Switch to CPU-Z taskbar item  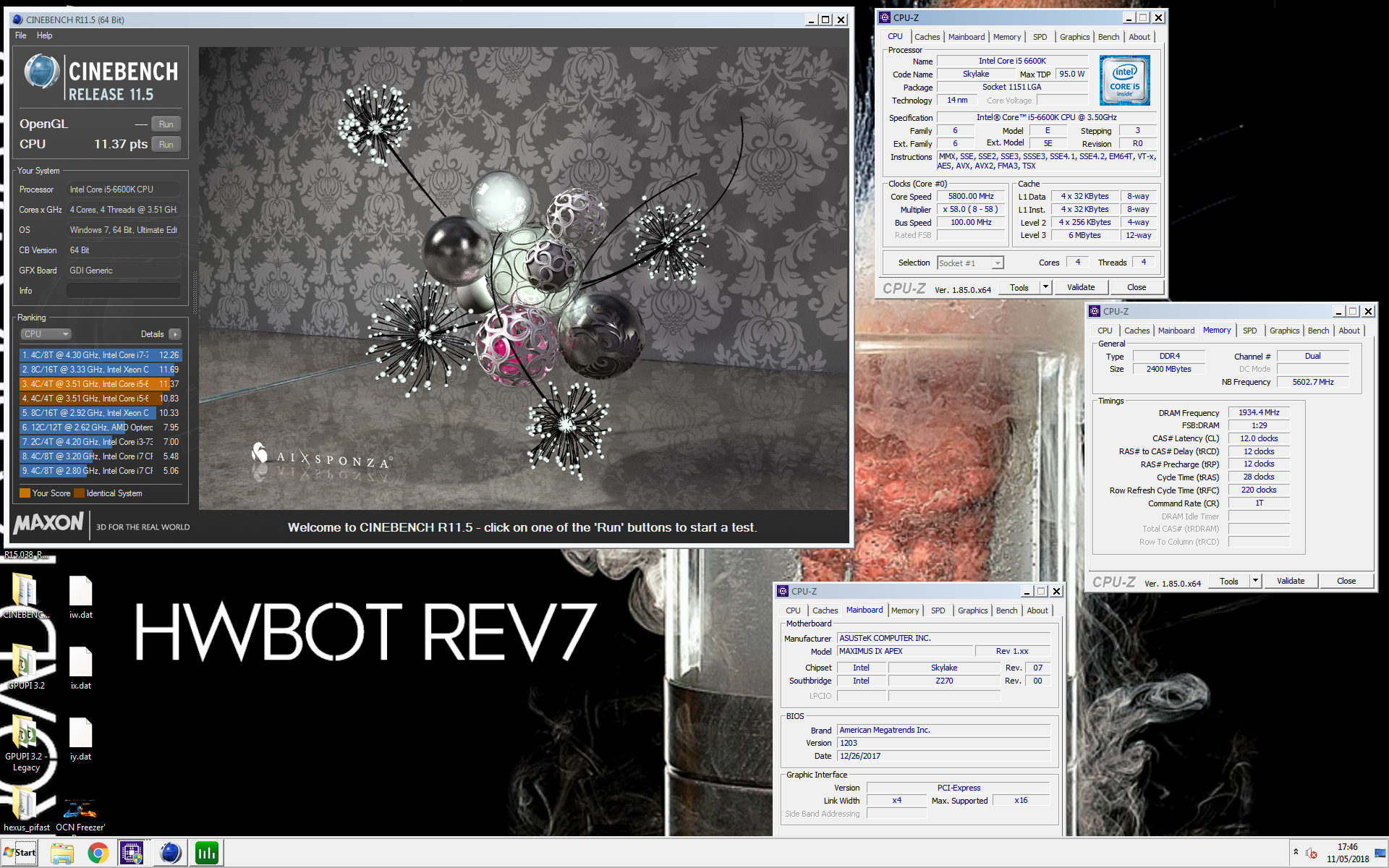pos(132,854)
